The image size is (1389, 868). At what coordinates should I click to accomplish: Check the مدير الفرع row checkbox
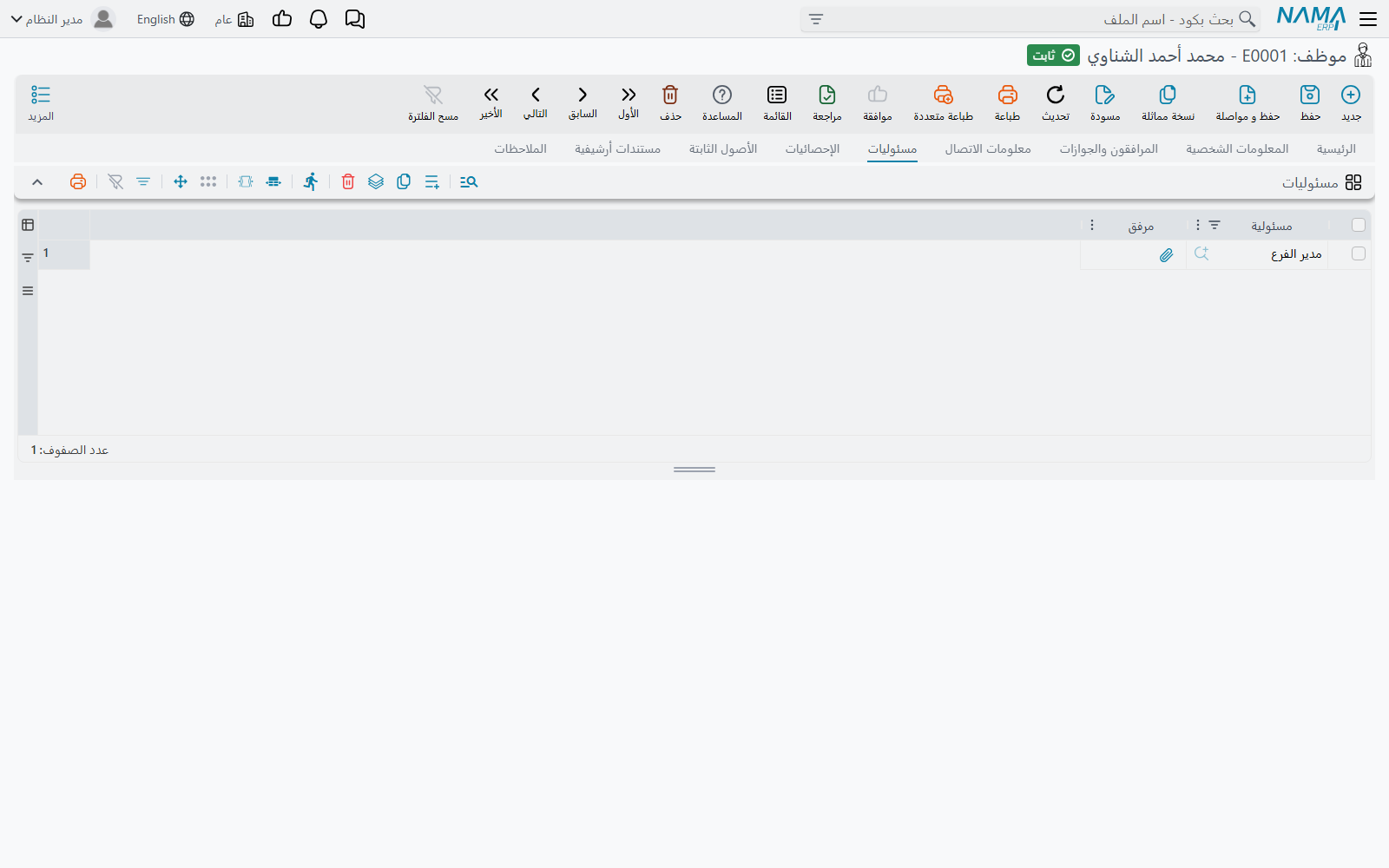tap(1359, 253)
